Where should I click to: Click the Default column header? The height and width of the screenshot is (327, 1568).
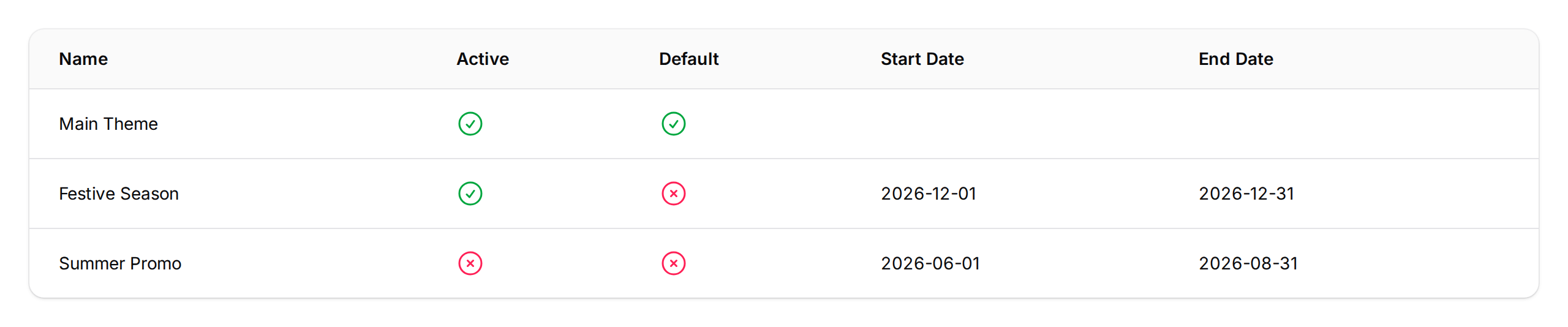[x=688, y=59]
